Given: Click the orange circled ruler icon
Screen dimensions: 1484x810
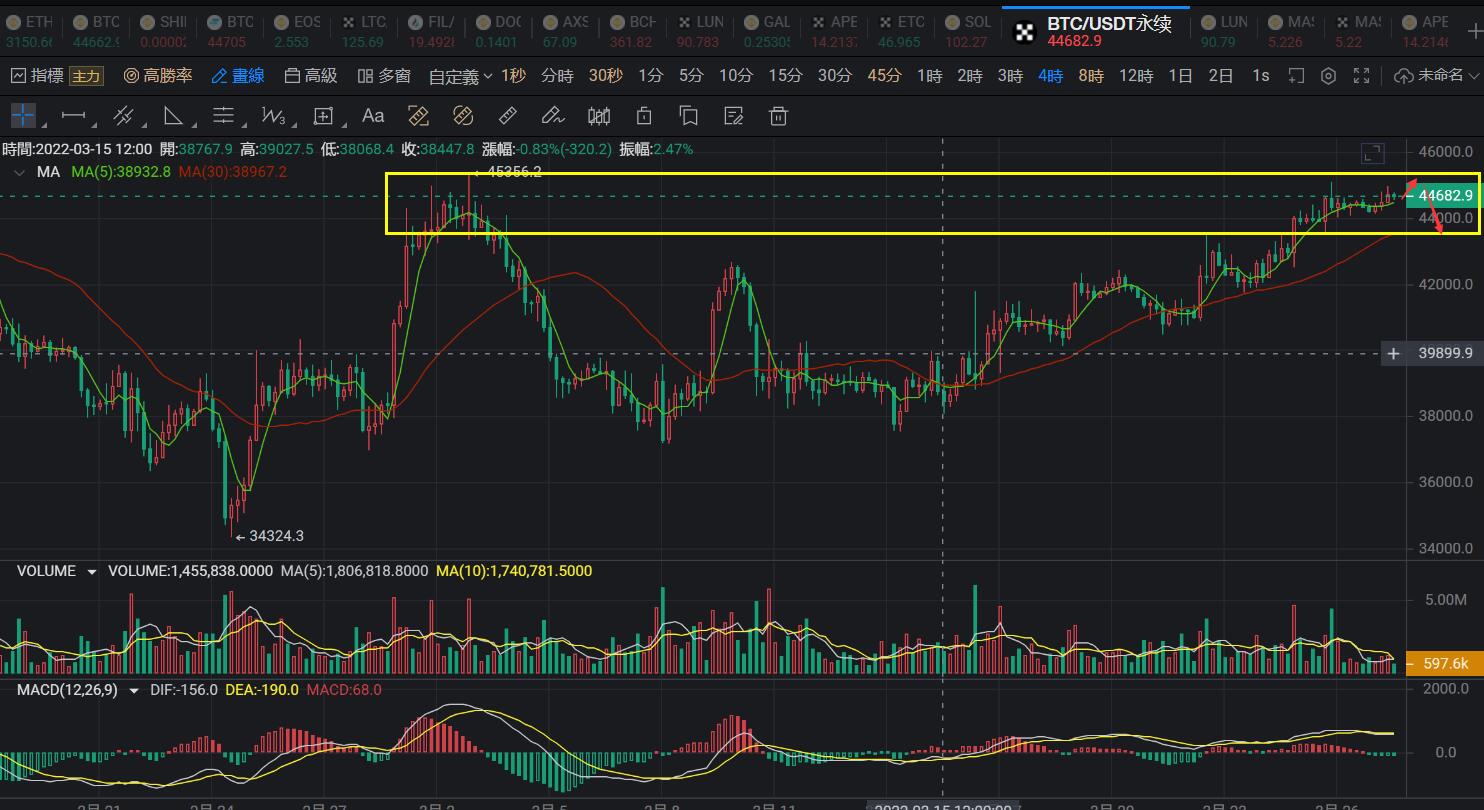Looking at the screenshot, I should click(x=463, y=116).
